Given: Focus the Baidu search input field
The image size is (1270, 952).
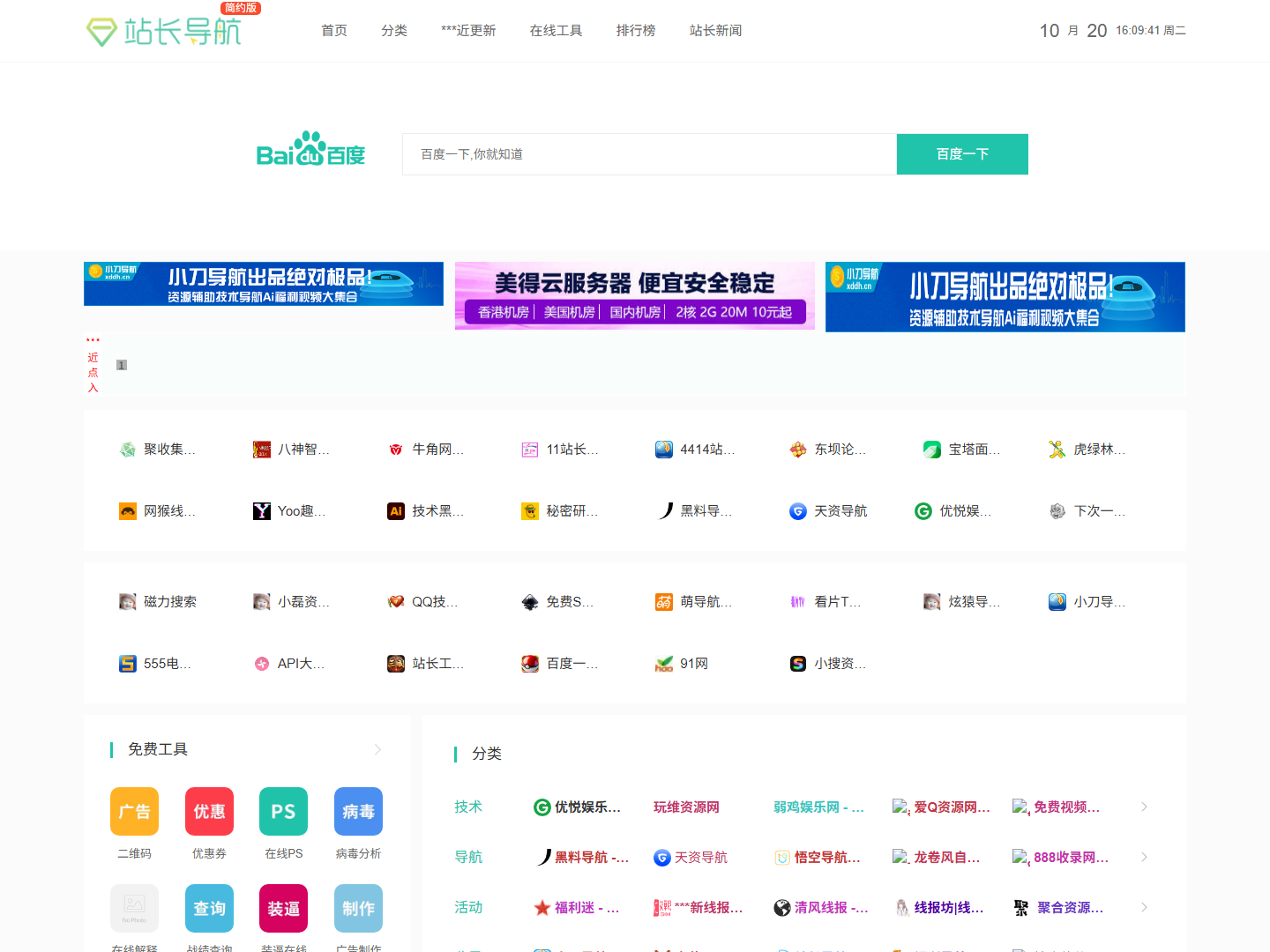Looking at the screenshot, I should (649, 154).
